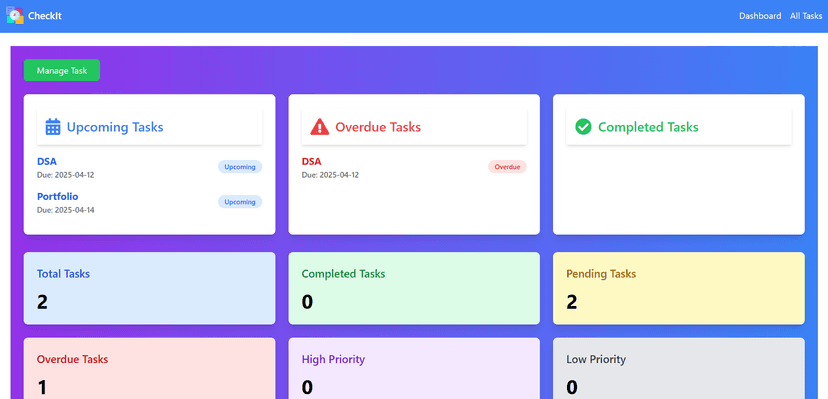This screenshot has height=399, width=828.
Task: Open the Dashboard nav link
Action: (x=760, y=16)
